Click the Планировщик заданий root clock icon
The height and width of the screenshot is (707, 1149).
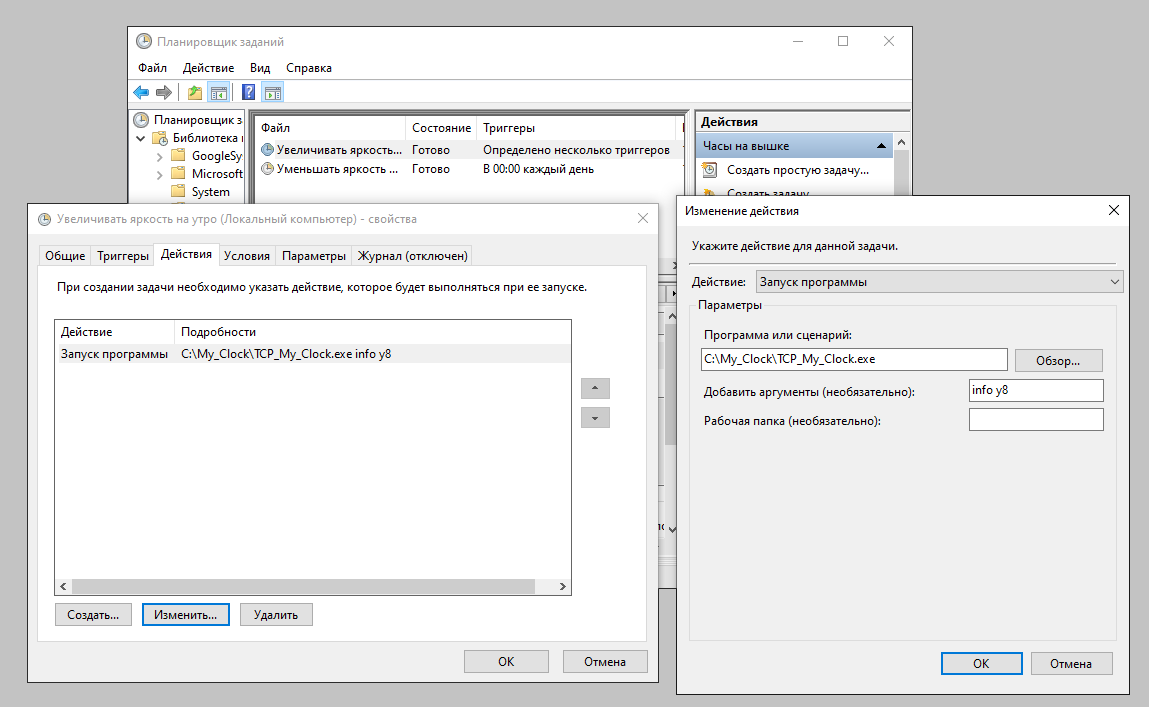point(141,119)
